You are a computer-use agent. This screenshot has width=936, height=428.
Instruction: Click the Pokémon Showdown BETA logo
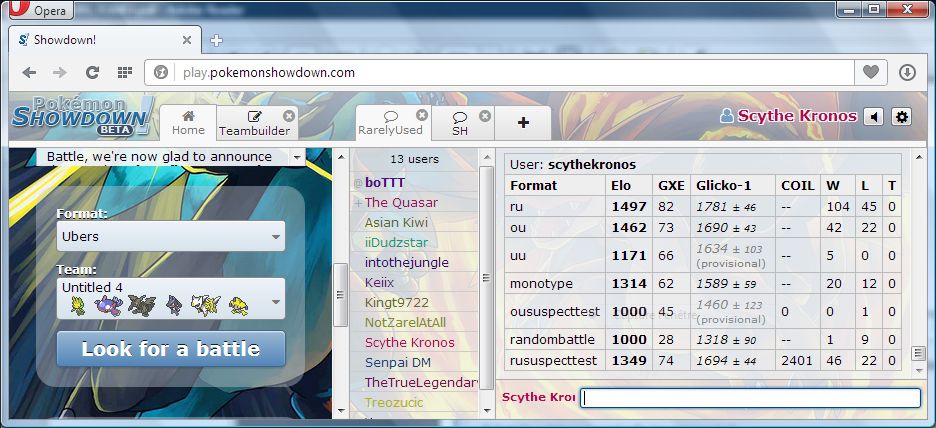click(x=82, y=115)
